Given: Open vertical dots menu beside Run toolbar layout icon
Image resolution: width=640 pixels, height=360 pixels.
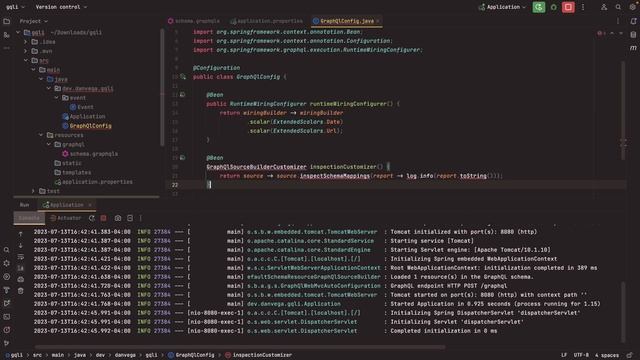Looking at the screenshot, I should coord(141,218).
